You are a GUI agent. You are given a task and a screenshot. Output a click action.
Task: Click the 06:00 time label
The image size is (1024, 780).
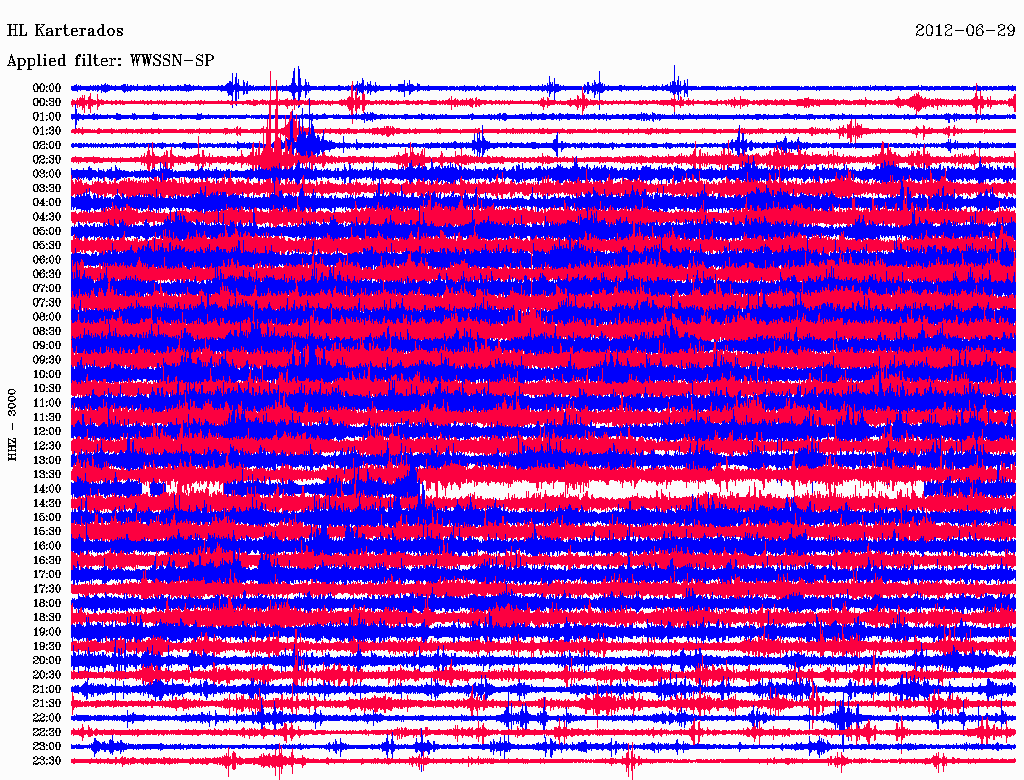(47, 260)
